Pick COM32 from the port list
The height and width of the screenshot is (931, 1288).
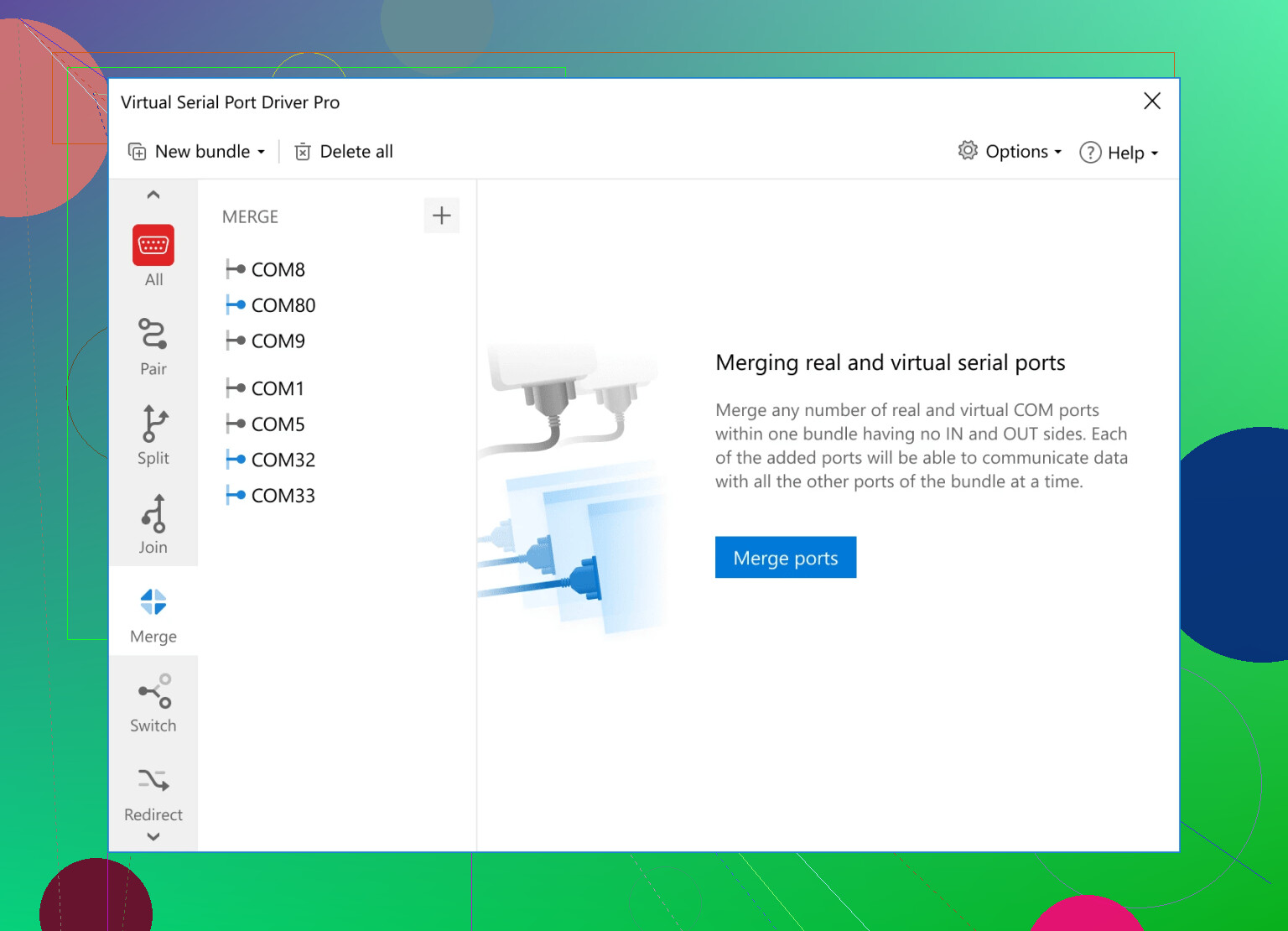pos(282,460)
